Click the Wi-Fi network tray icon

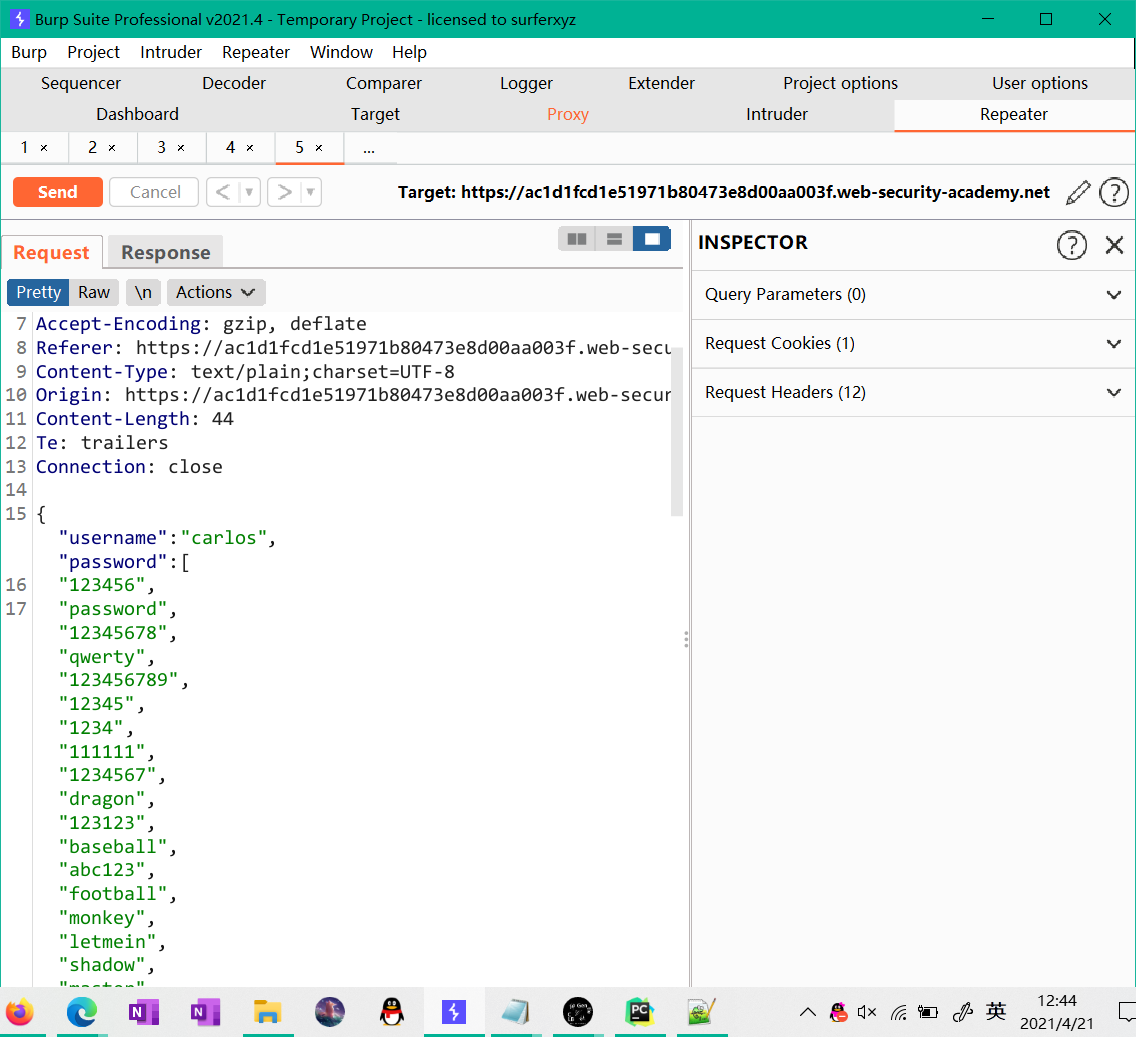pos(898,1012)
